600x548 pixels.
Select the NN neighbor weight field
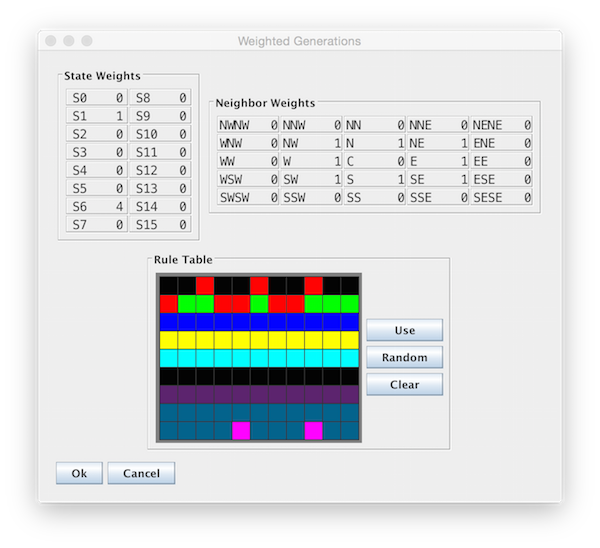[375, 125]
